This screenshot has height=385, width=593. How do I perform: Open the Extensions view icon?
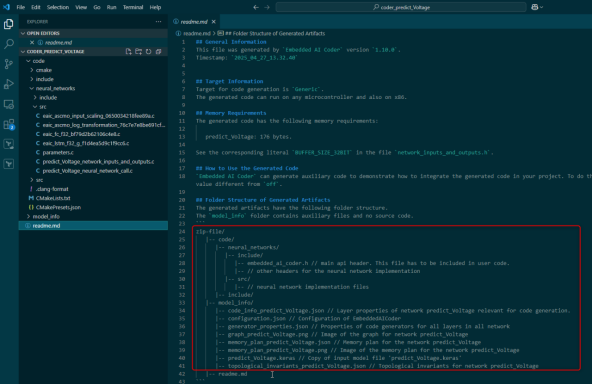pyautogui.click(x=8, y=124)
